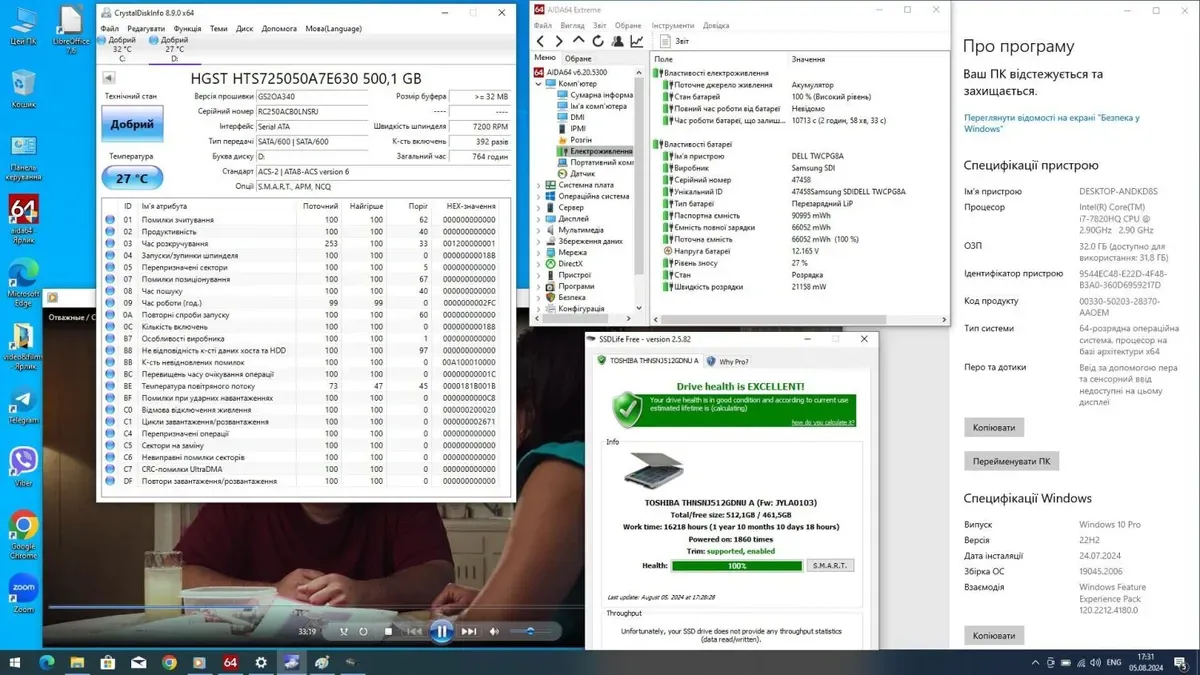Image resolution: width=1200 pixels, height=675 pixels.
Task: Open the AIDA64 user profile toolbar icon
Action: click(617, 42)
